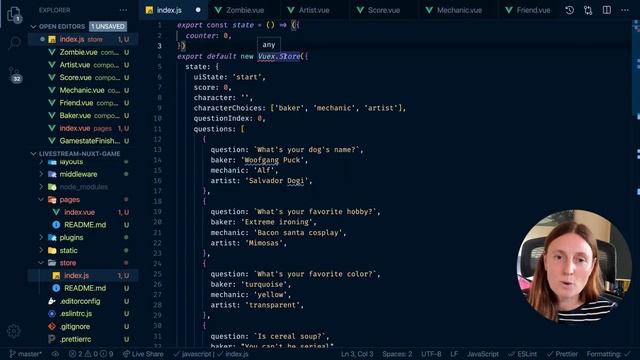Open README.md under the store folder

point(83,288)
